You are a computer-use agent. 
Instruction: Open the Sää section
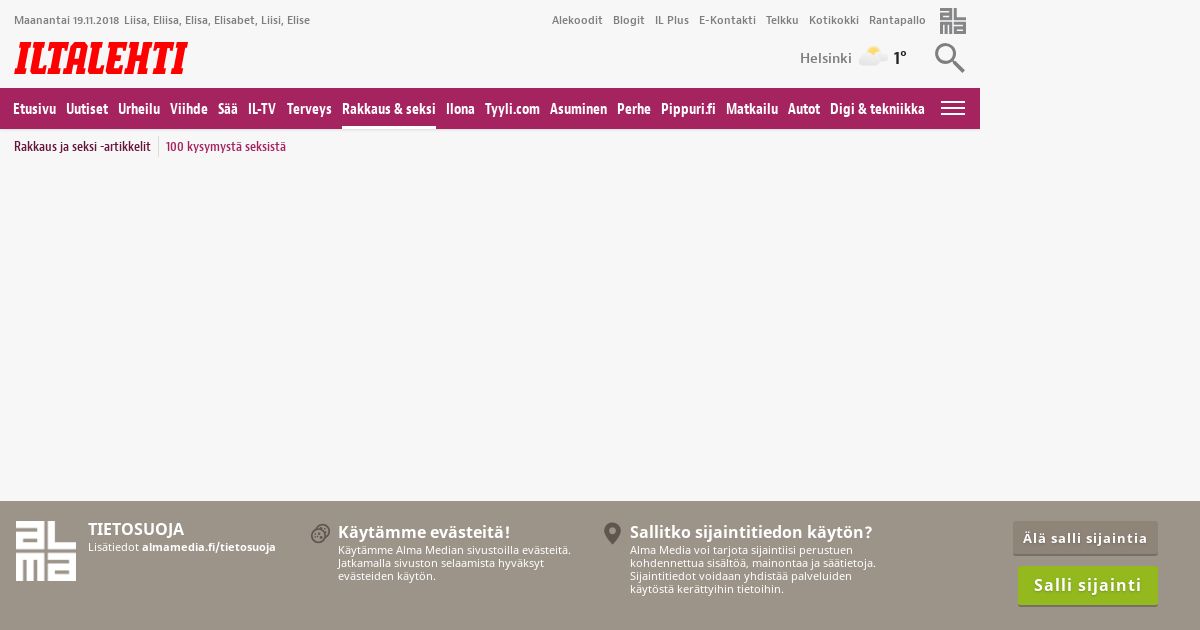[x=228, y=109]
